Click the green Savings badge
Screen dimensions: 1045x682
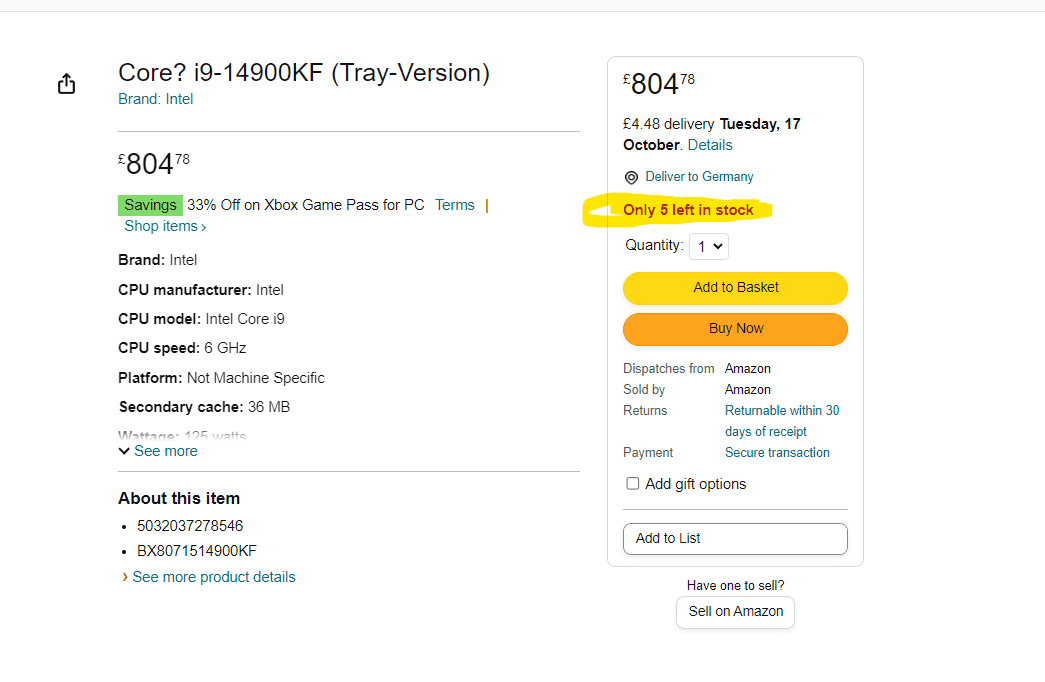pos(150,205)
